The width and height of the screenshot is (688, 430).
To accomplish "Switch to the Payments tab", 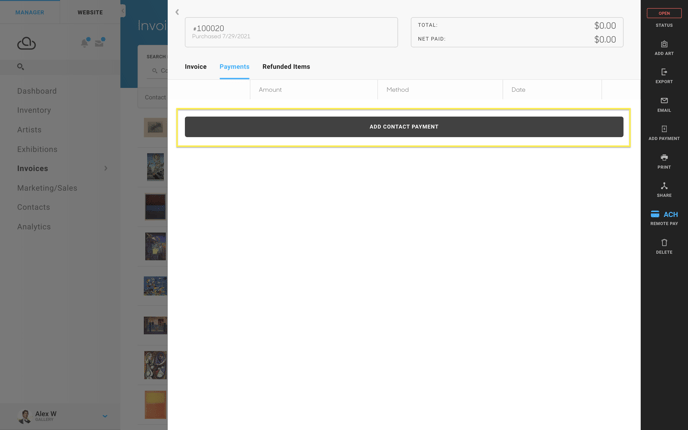I will [x=234, y=67].
